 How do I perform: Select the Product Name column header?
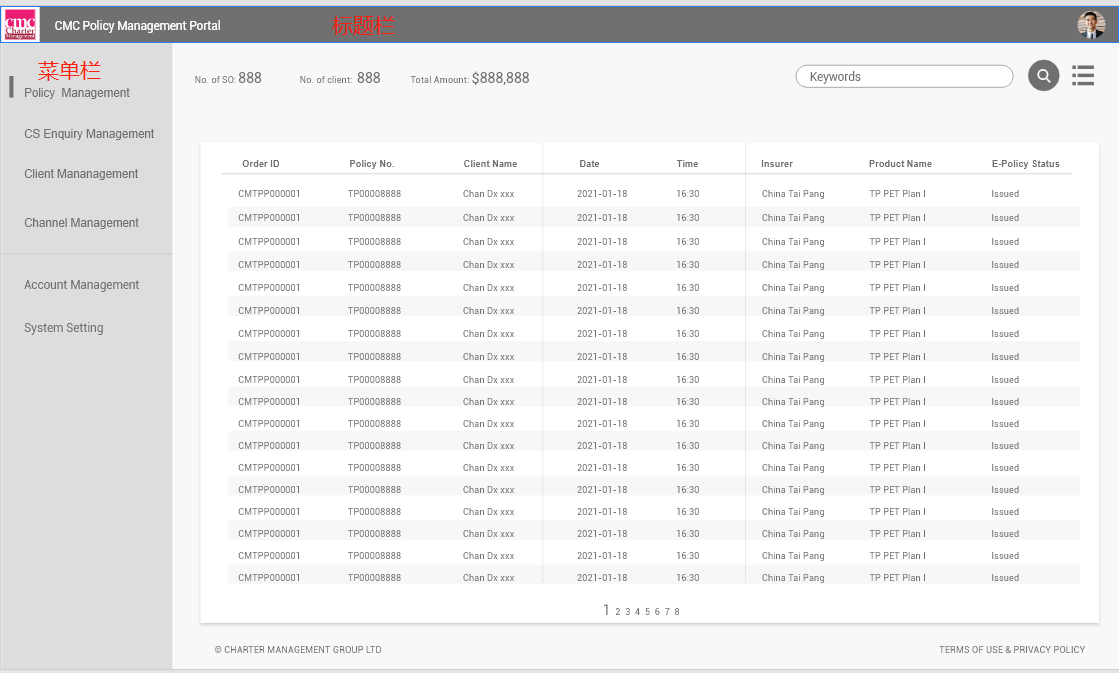(x=900, y=163)
